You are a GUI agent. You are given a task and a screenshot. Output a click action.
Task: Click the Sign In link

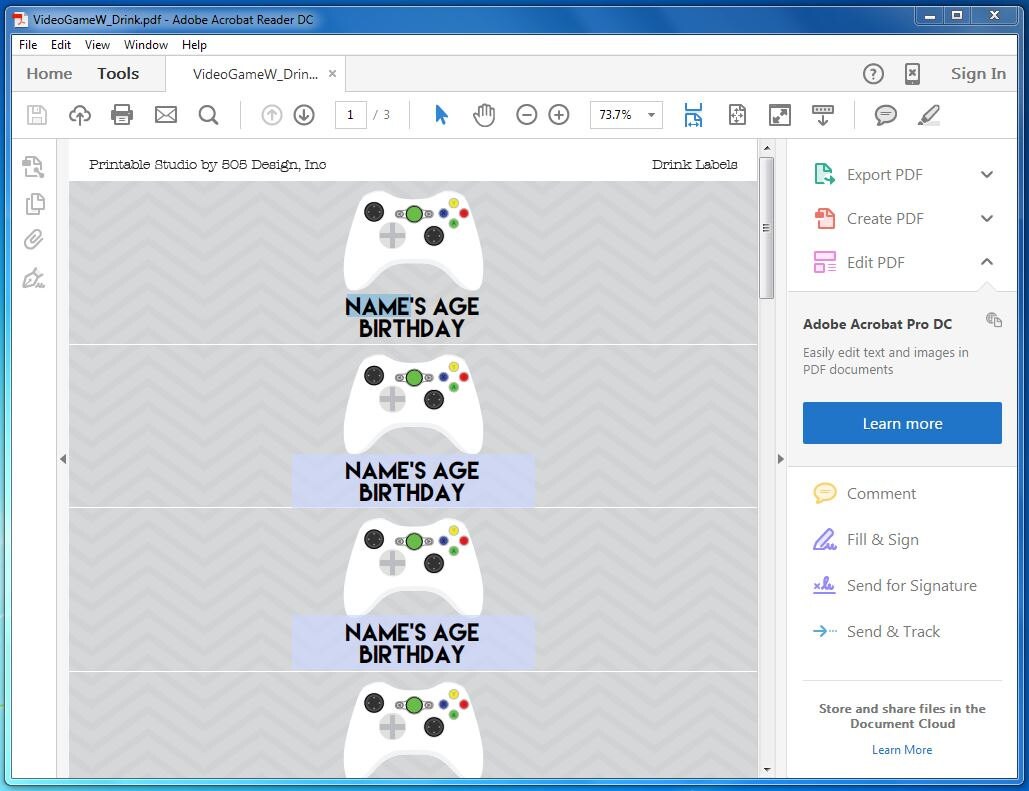click(978, 74)
